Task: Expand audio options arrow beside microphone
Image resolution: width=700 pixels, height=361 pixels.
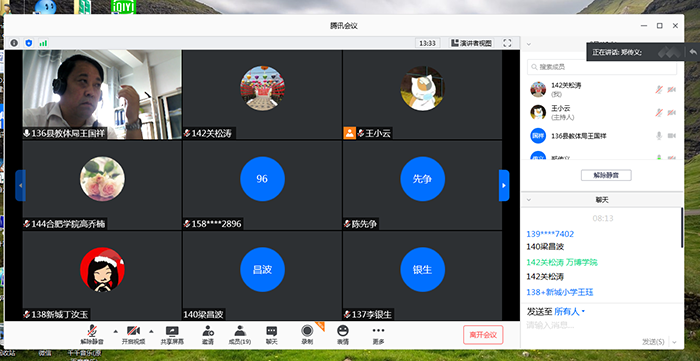Action: coord(116,331)
